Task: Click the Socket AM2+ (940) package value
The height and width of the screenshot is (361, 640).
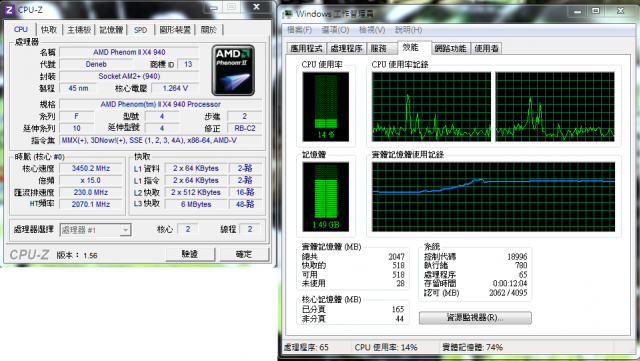Action: coord(129,76)
